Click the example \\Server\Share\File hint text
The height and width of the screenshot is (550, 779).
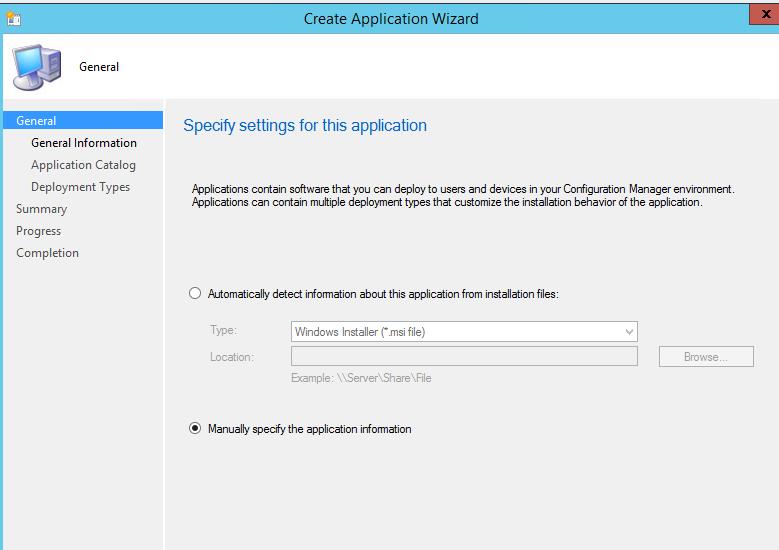click(x=361, y=378)
